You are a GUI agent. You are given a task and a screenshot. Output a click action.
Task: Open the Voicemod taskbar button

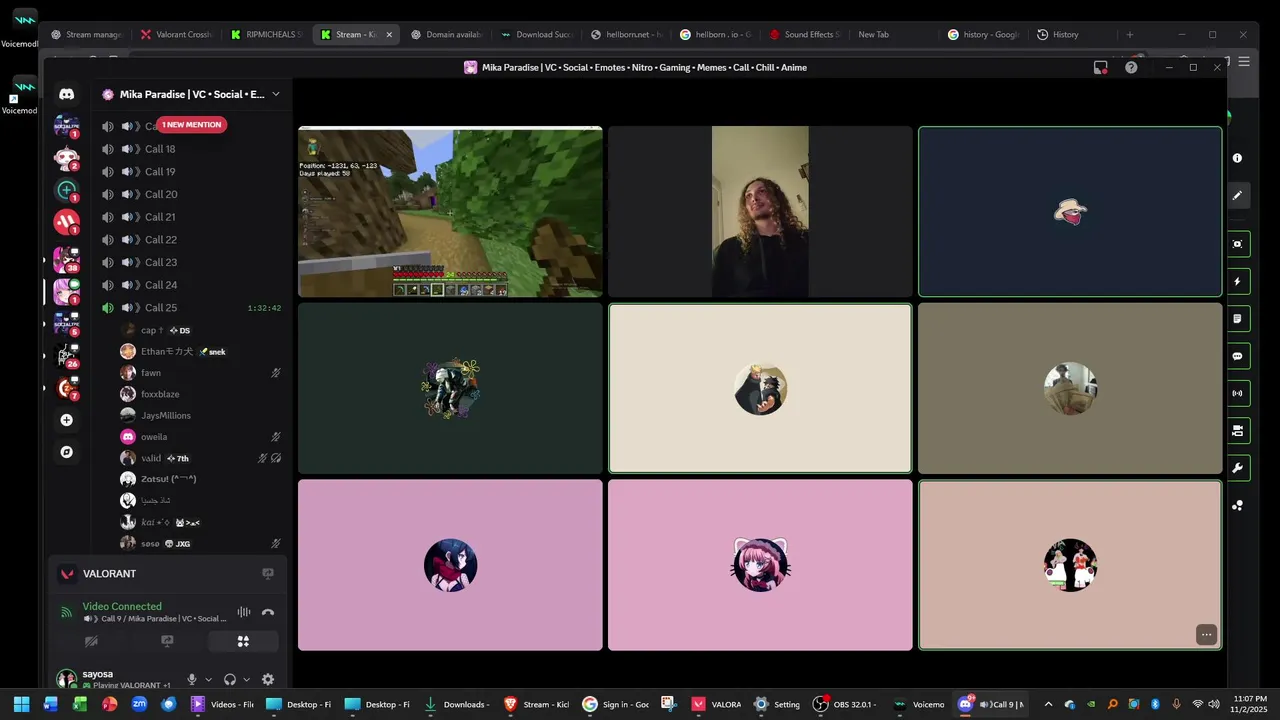pos(920,704)
